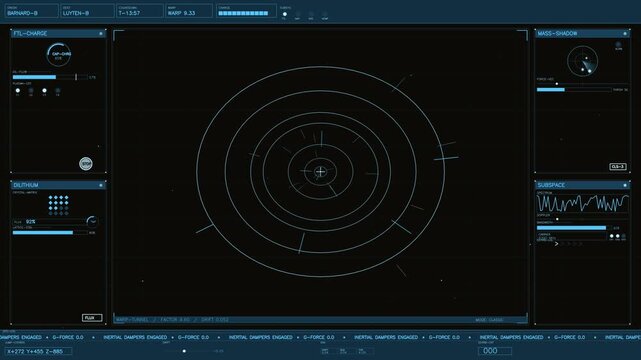Click the mass-shadow force-vec slider knob

556,84
